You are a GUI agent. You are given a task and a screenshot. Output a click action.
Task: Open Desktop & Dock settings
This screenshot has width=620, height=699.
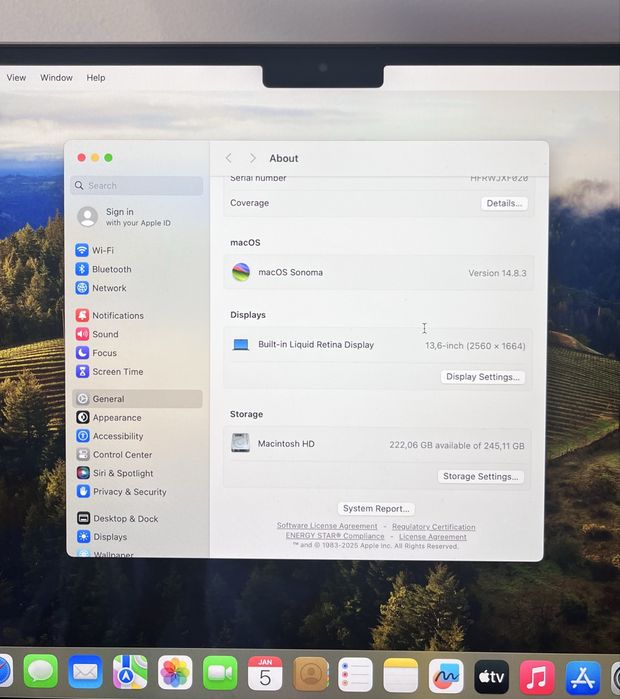click(x=118, y=518)
